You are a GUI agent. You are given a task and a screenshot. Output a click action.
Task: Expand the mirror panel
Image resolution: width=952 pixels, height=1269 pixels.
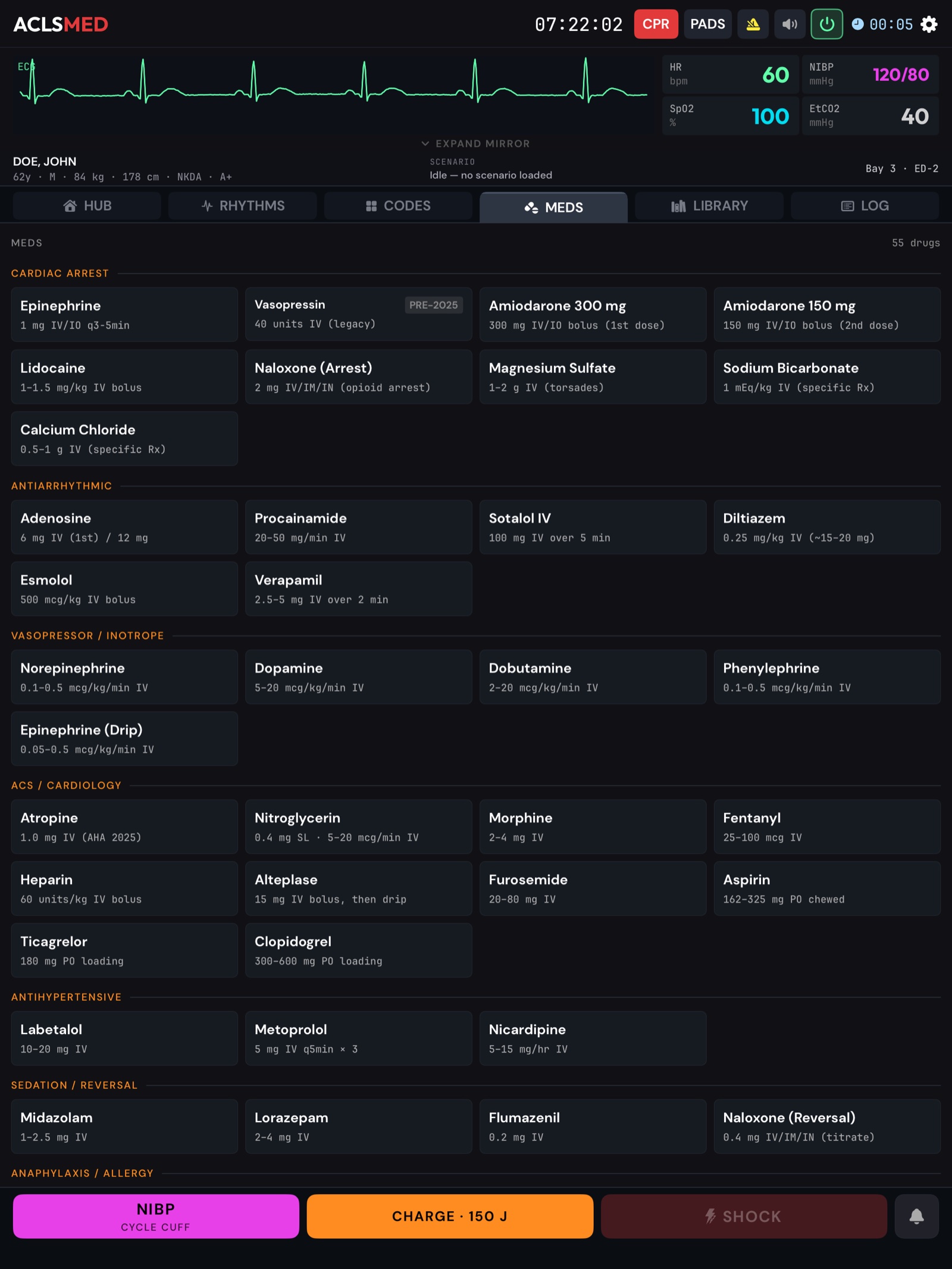tap(475, 143)
